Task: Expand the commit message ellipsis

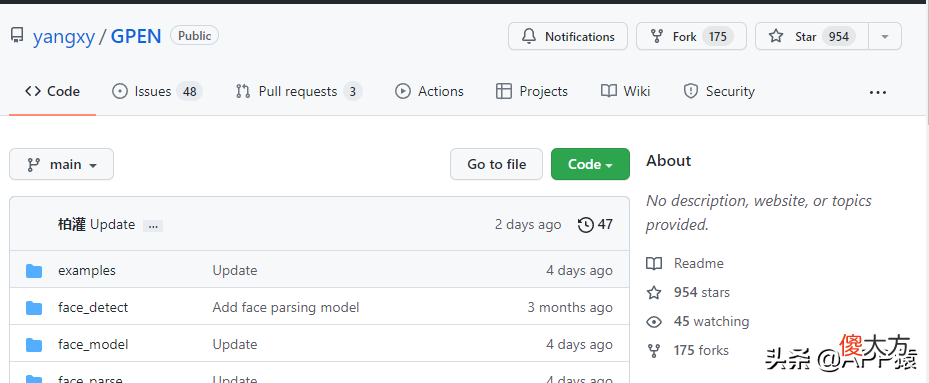Action: click(x=153, y=226)
